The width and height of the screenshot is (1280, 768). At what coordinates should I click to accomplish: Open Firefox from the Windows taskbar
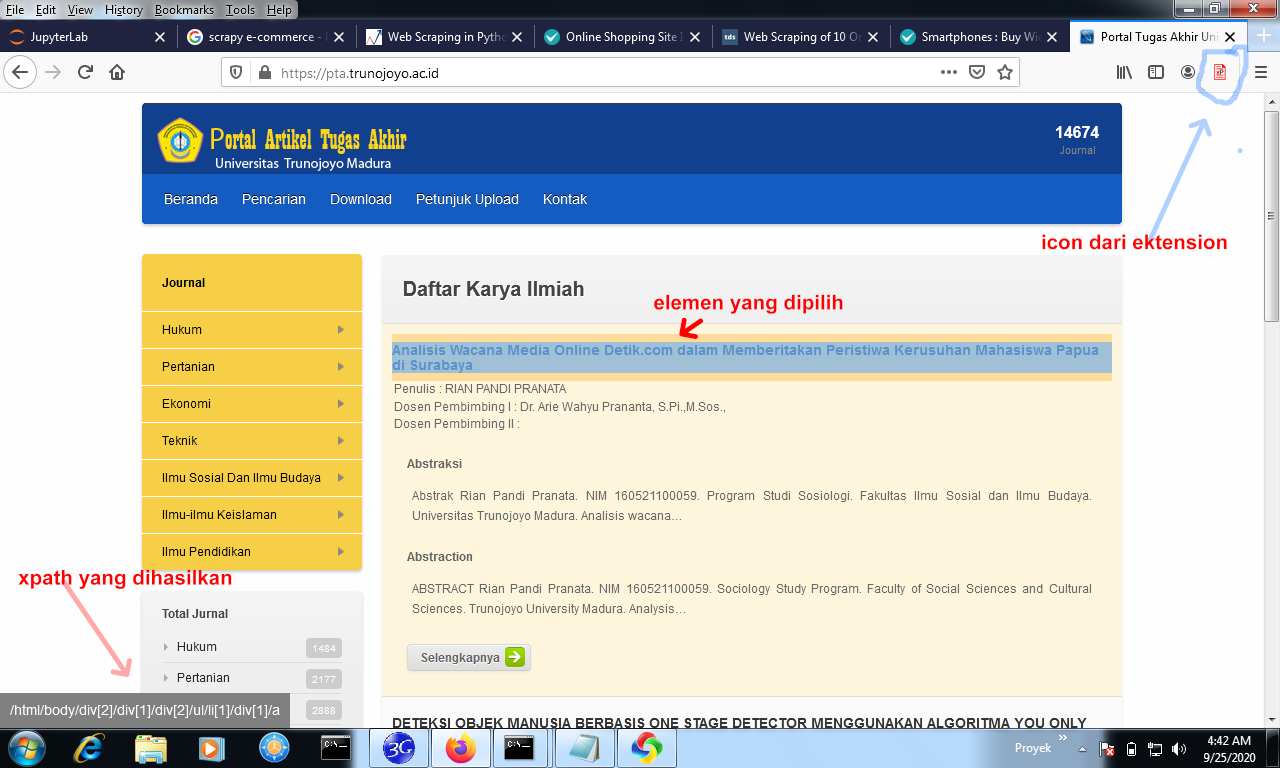pyautogui.click(x=461, y=748)
